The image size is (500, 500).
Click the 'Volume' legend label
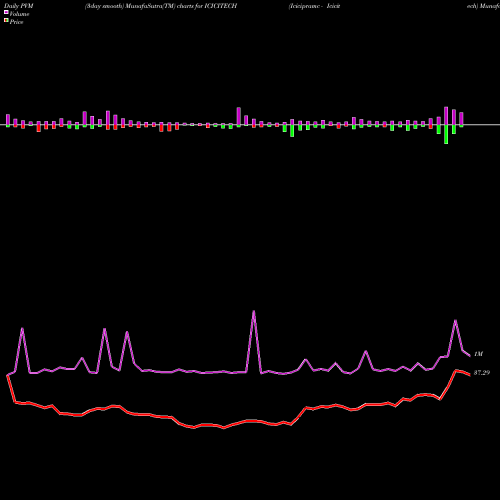(19, 14)
